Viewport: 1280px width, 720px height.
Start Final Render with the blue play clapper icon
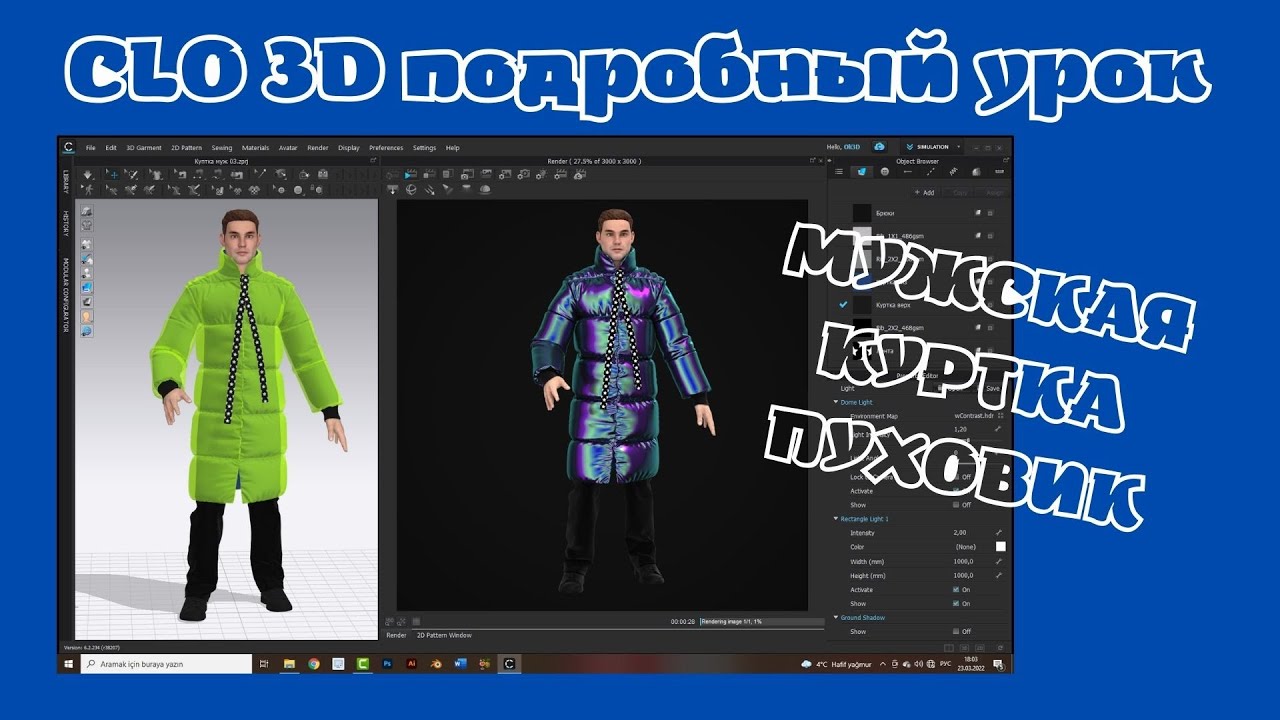[x=410, y=174]
